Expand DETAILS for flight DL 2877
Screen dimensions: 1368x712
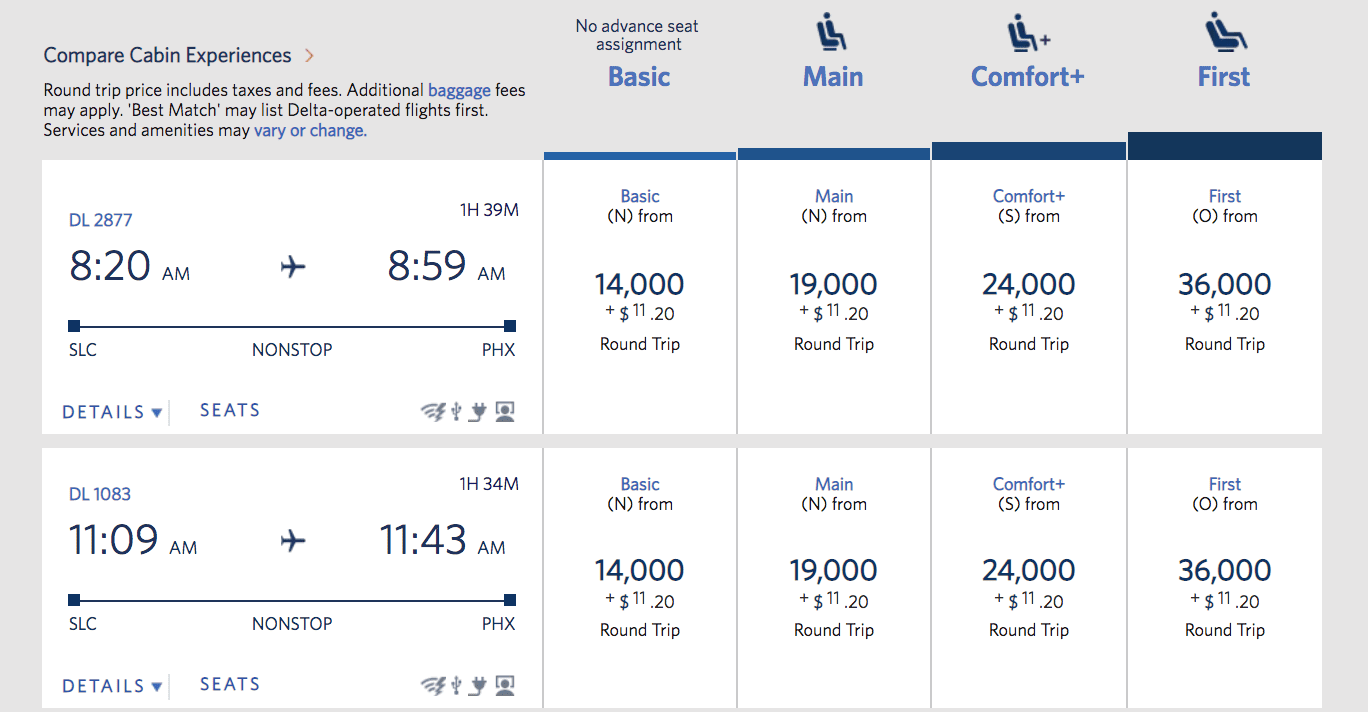(x=112, y=412)
